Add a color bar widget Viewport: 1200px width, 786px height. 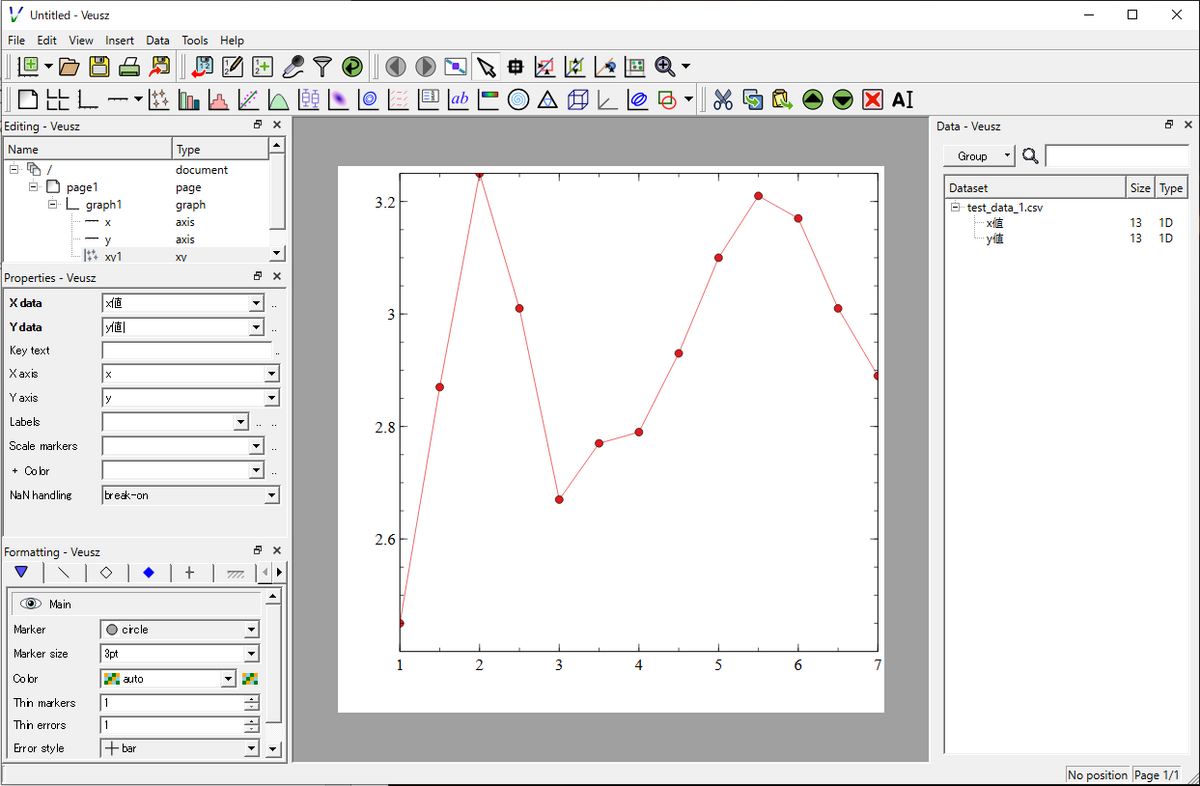point(488,99)
